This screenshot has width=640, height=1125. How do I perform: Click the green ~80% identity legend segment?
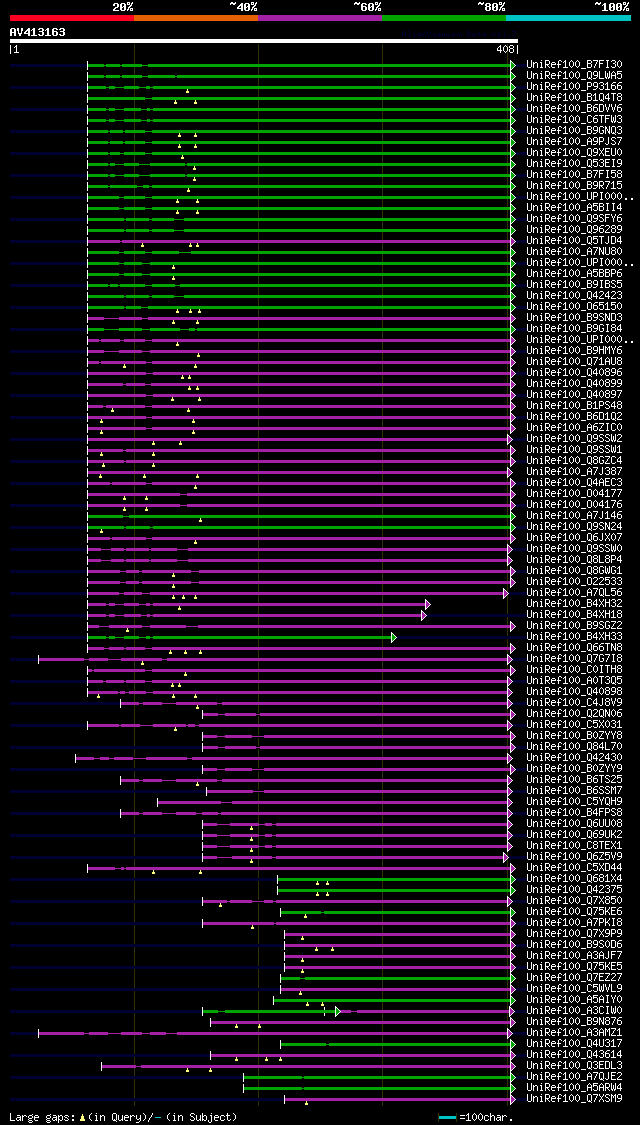click(444, 17)
